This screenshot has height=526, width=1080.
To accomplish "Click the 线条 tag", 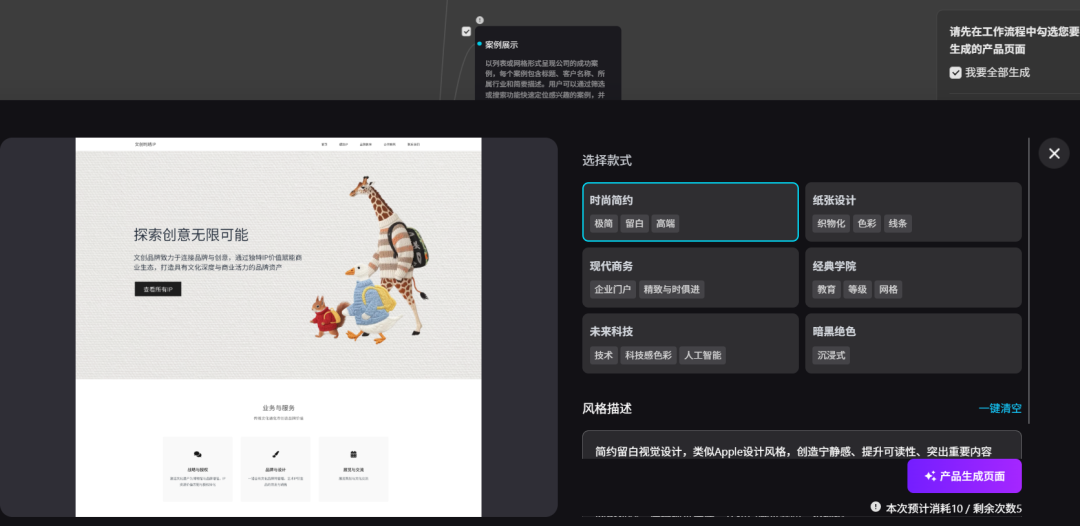I will pyautogui.click(x=898, y=223).
